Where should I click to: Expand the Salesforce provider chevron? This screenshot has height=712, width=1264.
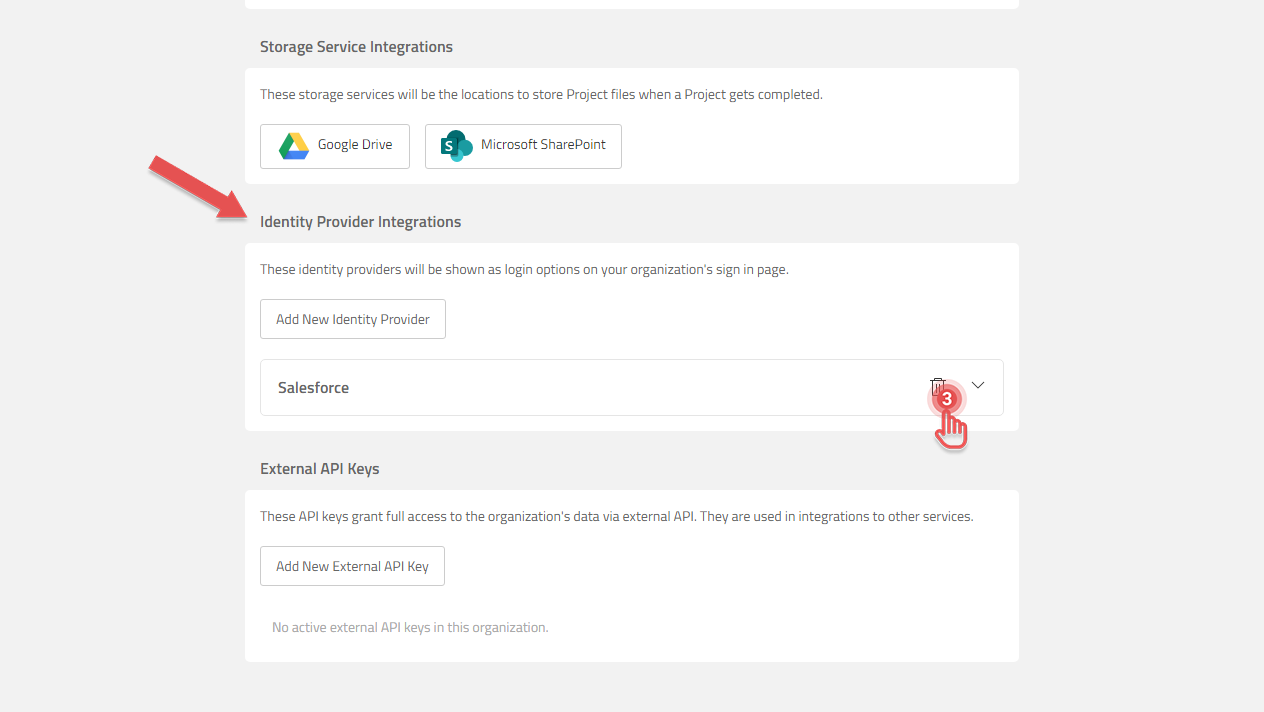[978, 386]
